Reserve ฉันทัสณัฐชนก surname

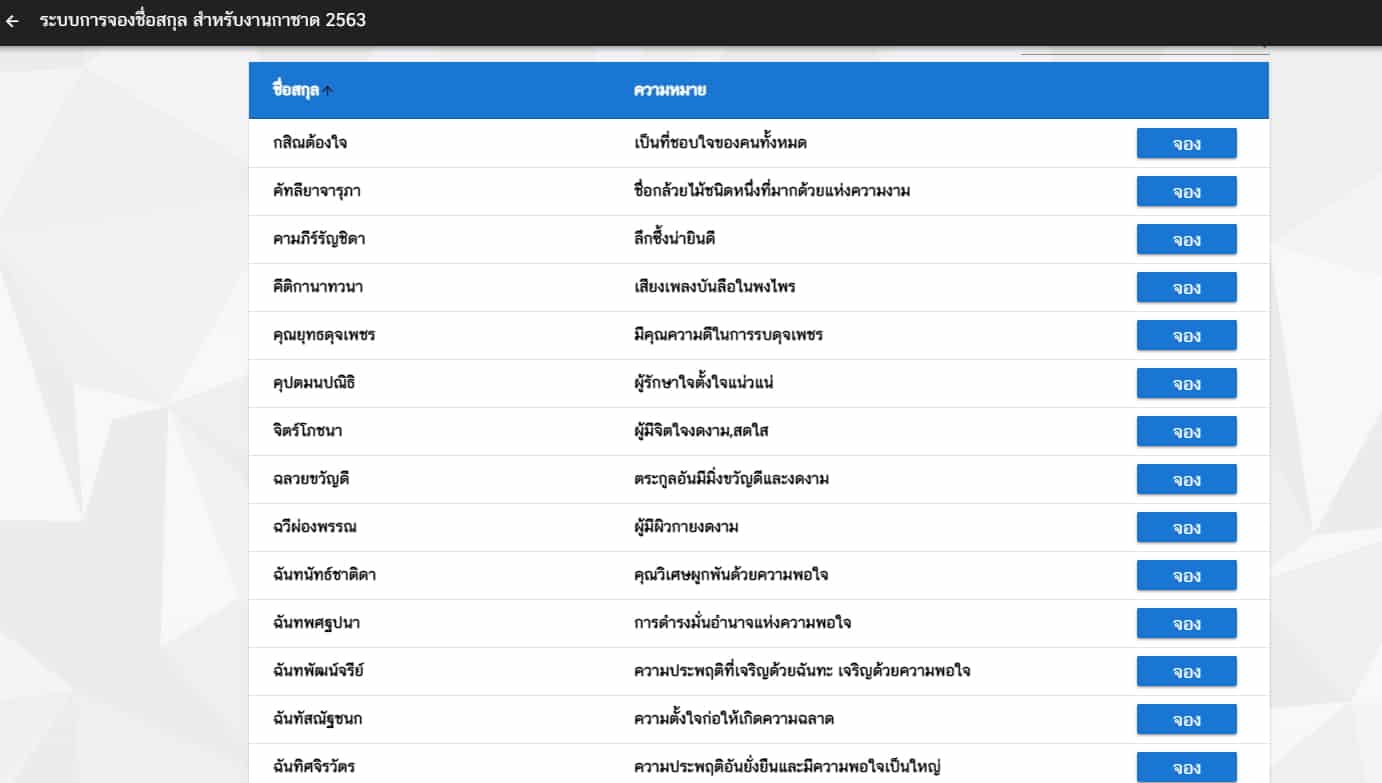click(1186, 719)
